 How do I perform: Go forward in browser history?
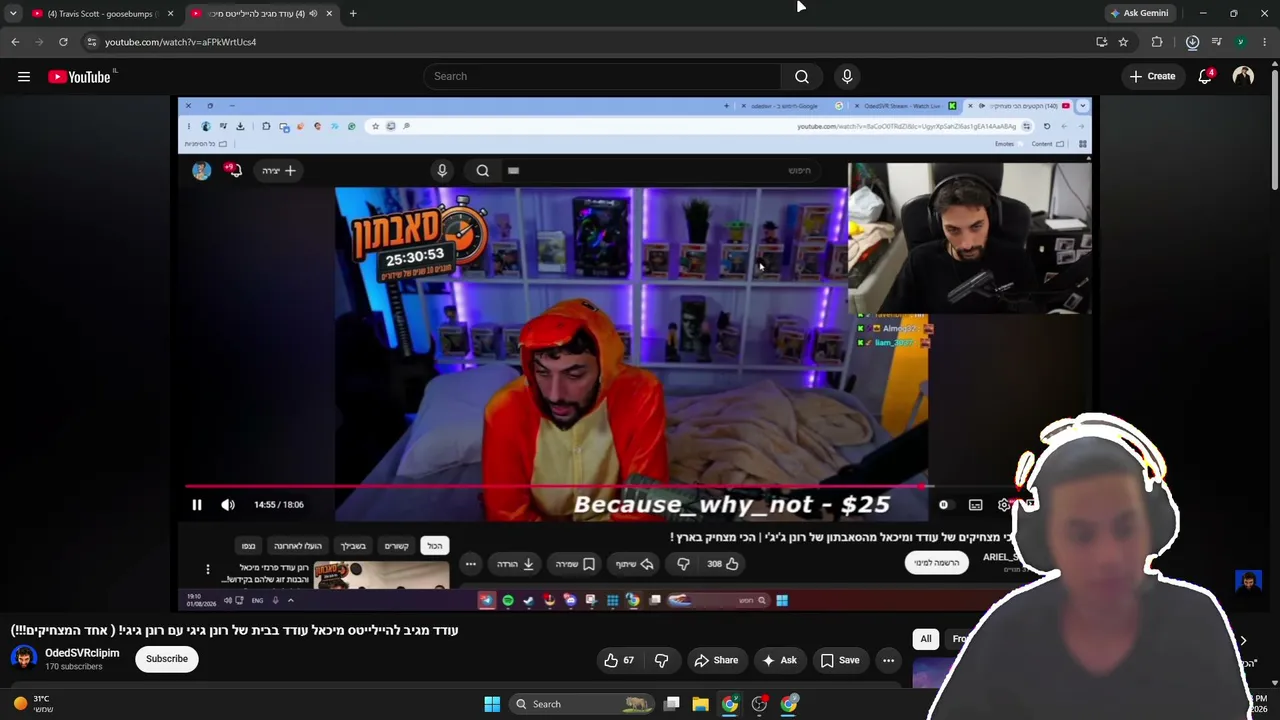tap(39, 42)
